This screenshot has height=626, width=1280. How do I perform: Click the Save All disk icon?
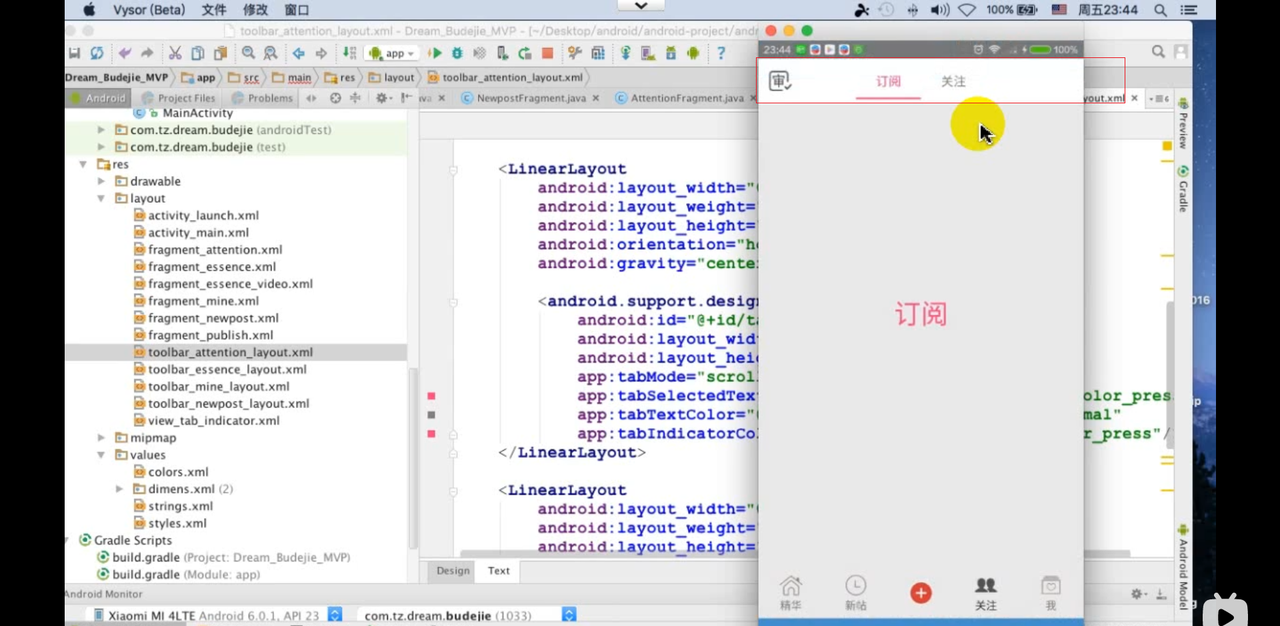(74, 53)
